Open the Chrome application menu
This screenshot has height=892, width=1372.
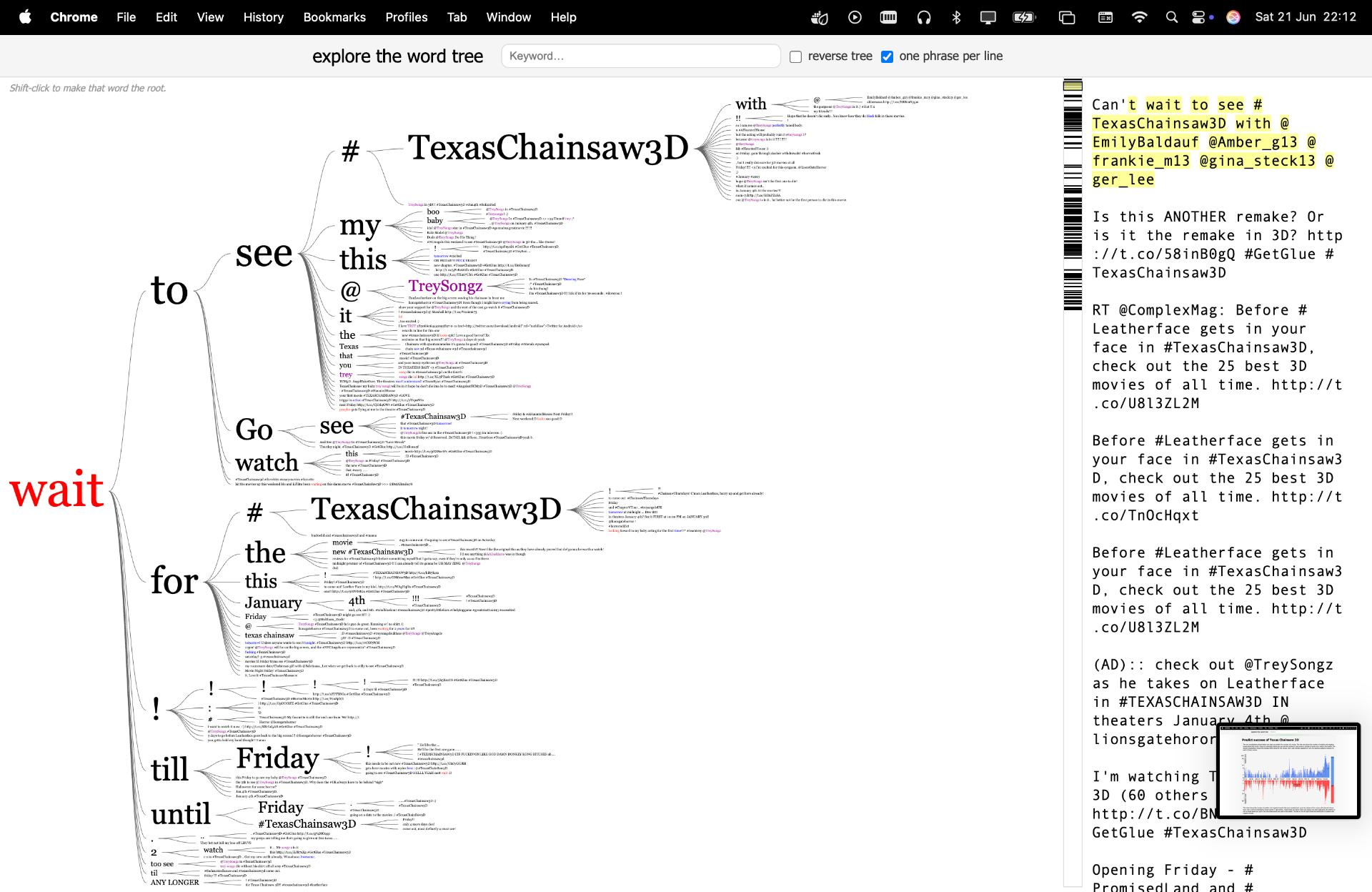pyautogui.click(x=74, y=17)
